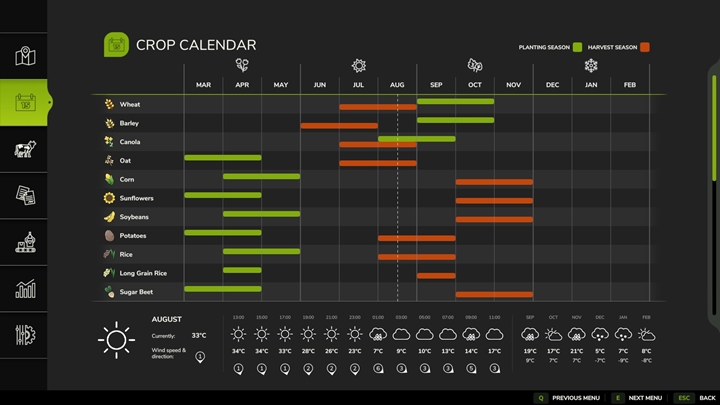Click the Previous Menu button

[568, 398]
